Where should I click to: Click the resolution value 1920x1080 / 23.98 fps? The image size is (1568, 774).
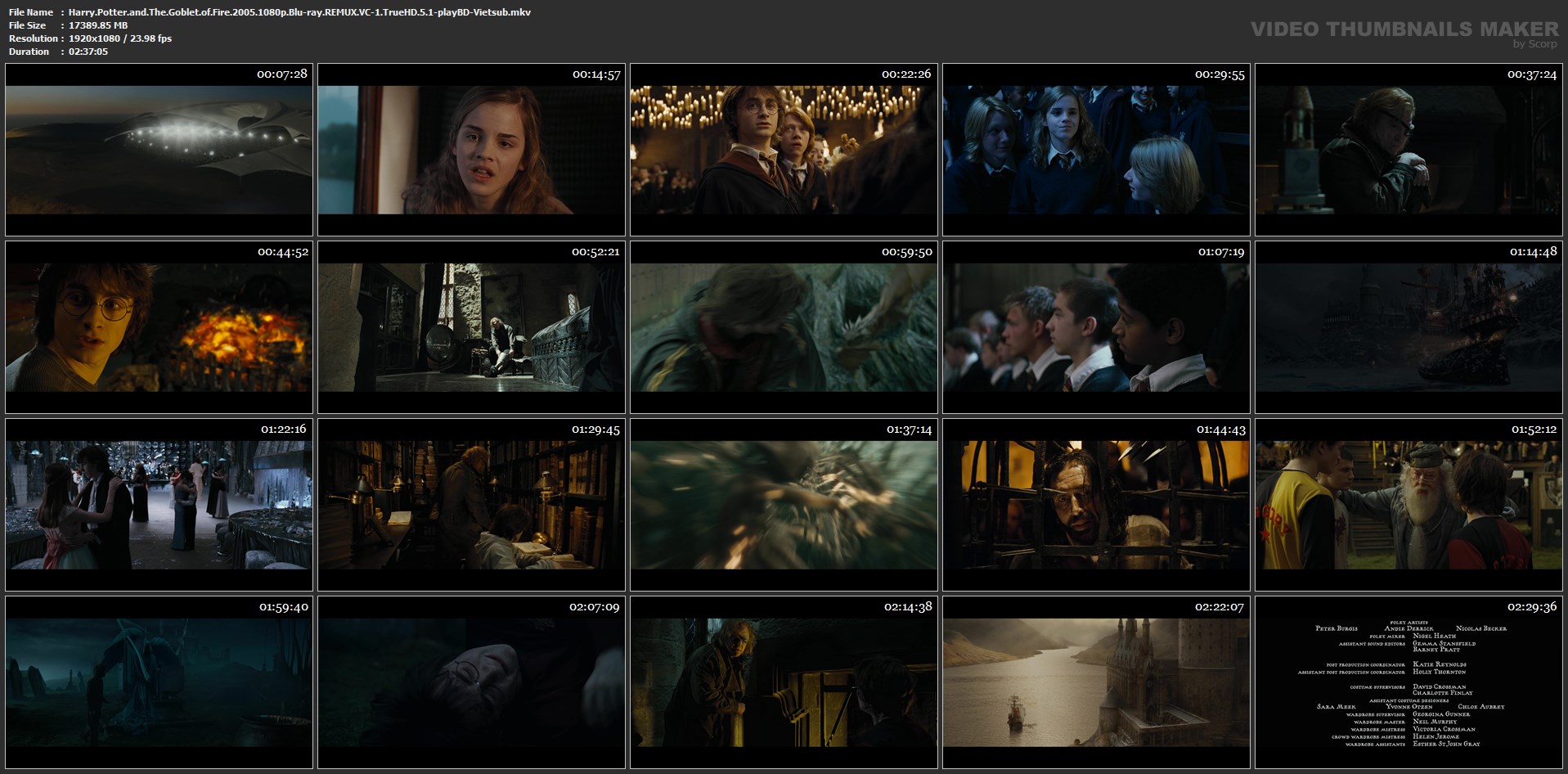pyautogui.click(x=120, y=38)
